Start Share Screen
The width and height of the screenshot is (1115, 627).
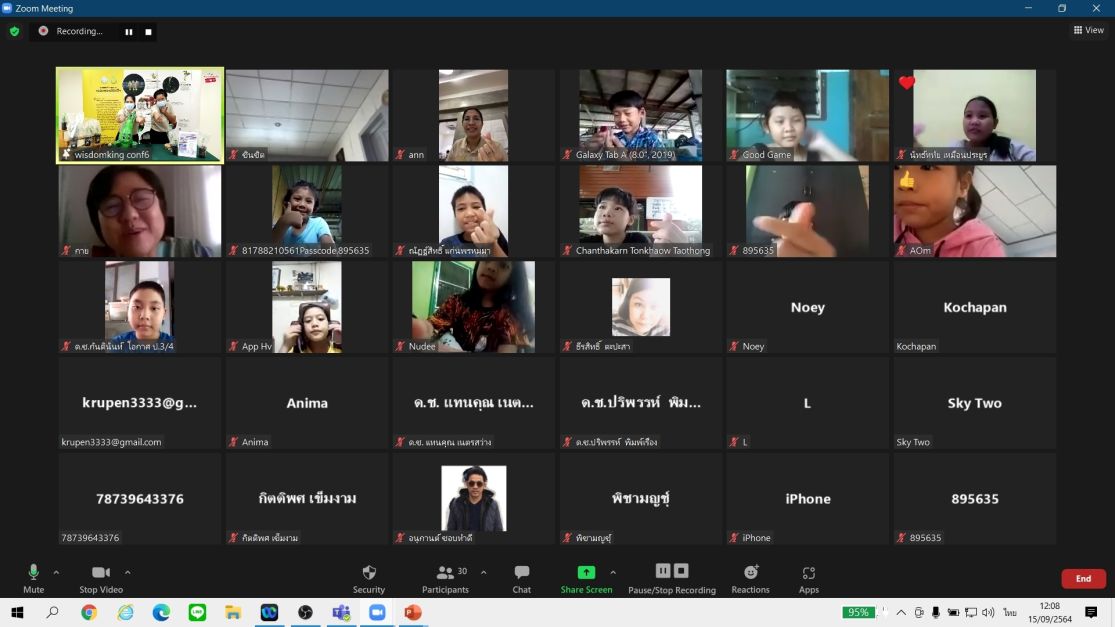(586, 579)
